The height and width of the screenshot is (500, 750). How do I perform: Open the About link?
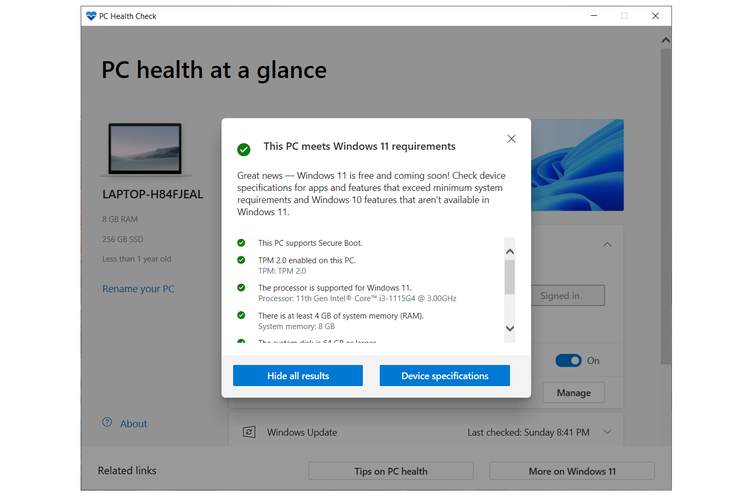pyautogui.click(x=133, y=424)
